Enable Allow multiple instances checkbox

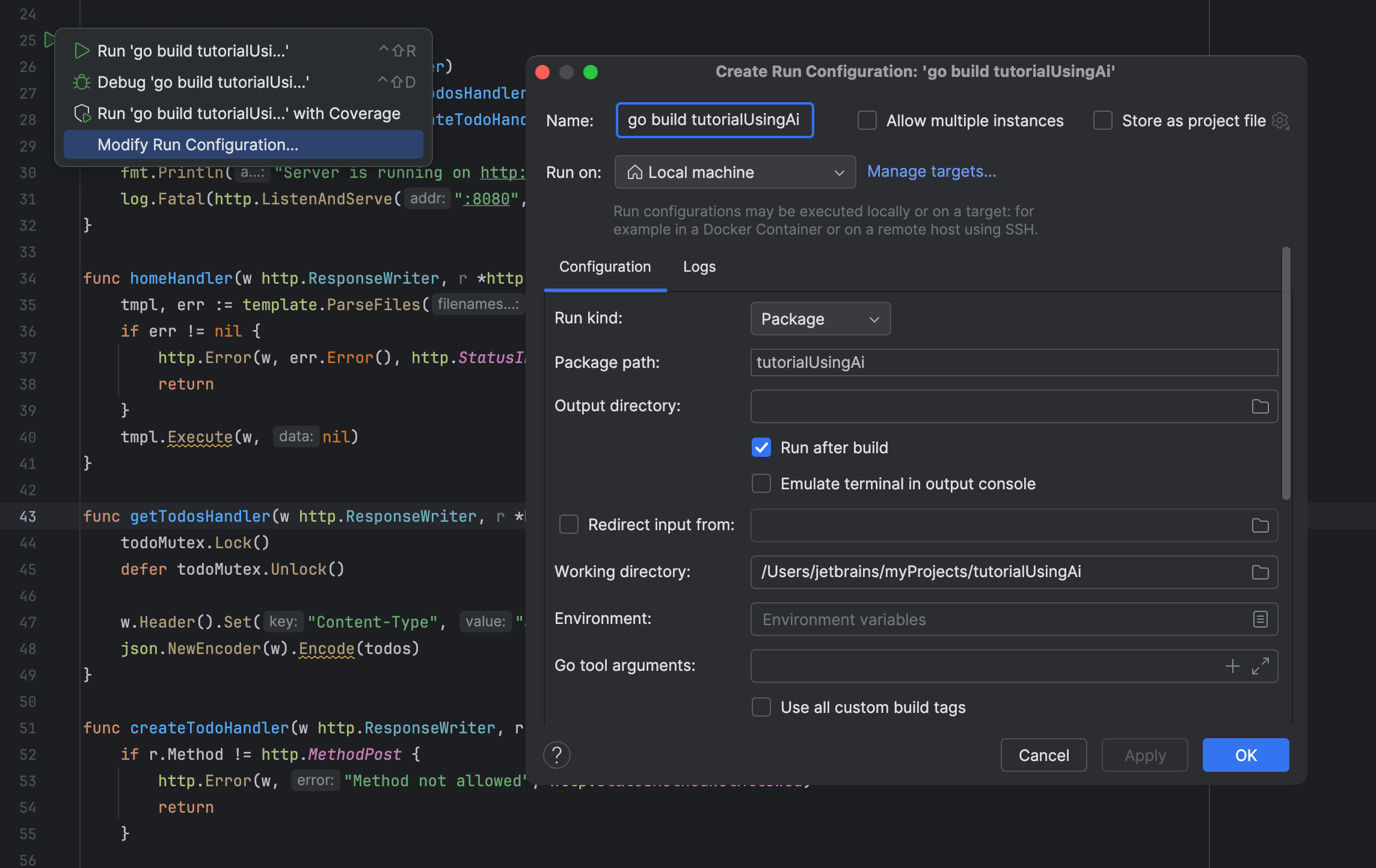[867, 121]
